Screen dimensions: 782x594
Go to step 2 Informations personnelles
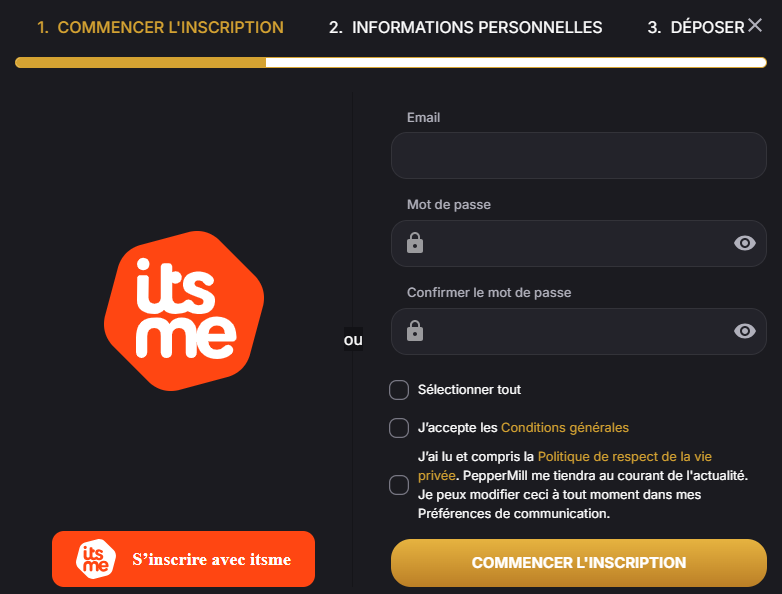click(x=465, y=27)
